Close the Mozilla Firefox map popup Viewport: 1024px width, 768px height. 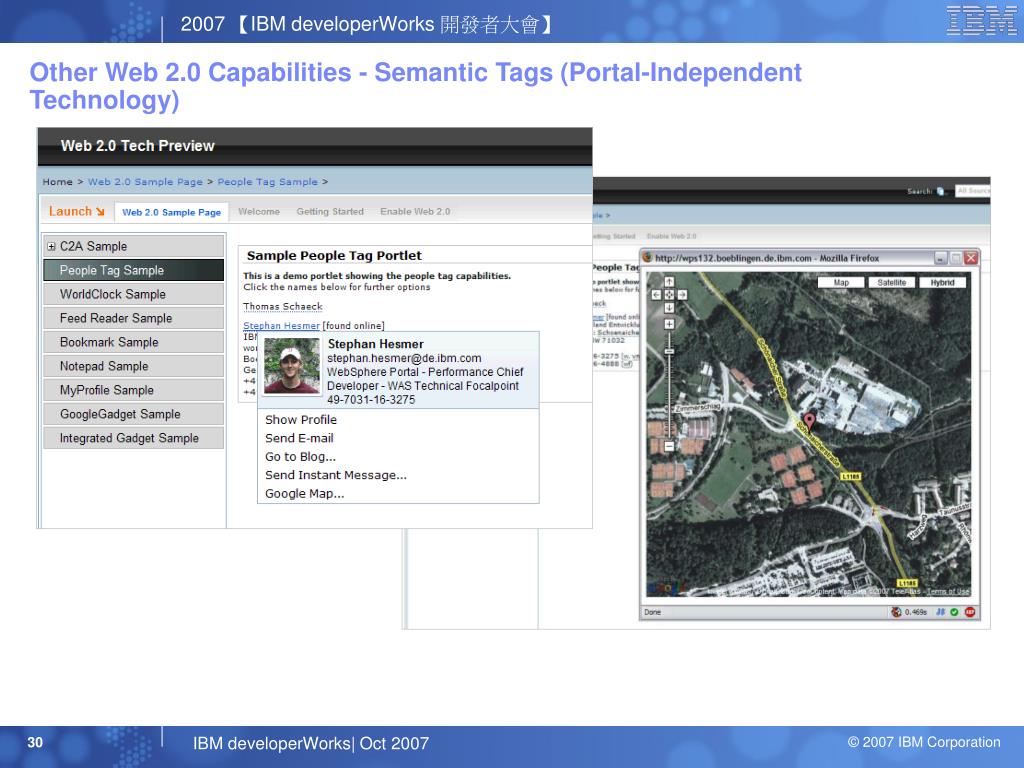971,258
